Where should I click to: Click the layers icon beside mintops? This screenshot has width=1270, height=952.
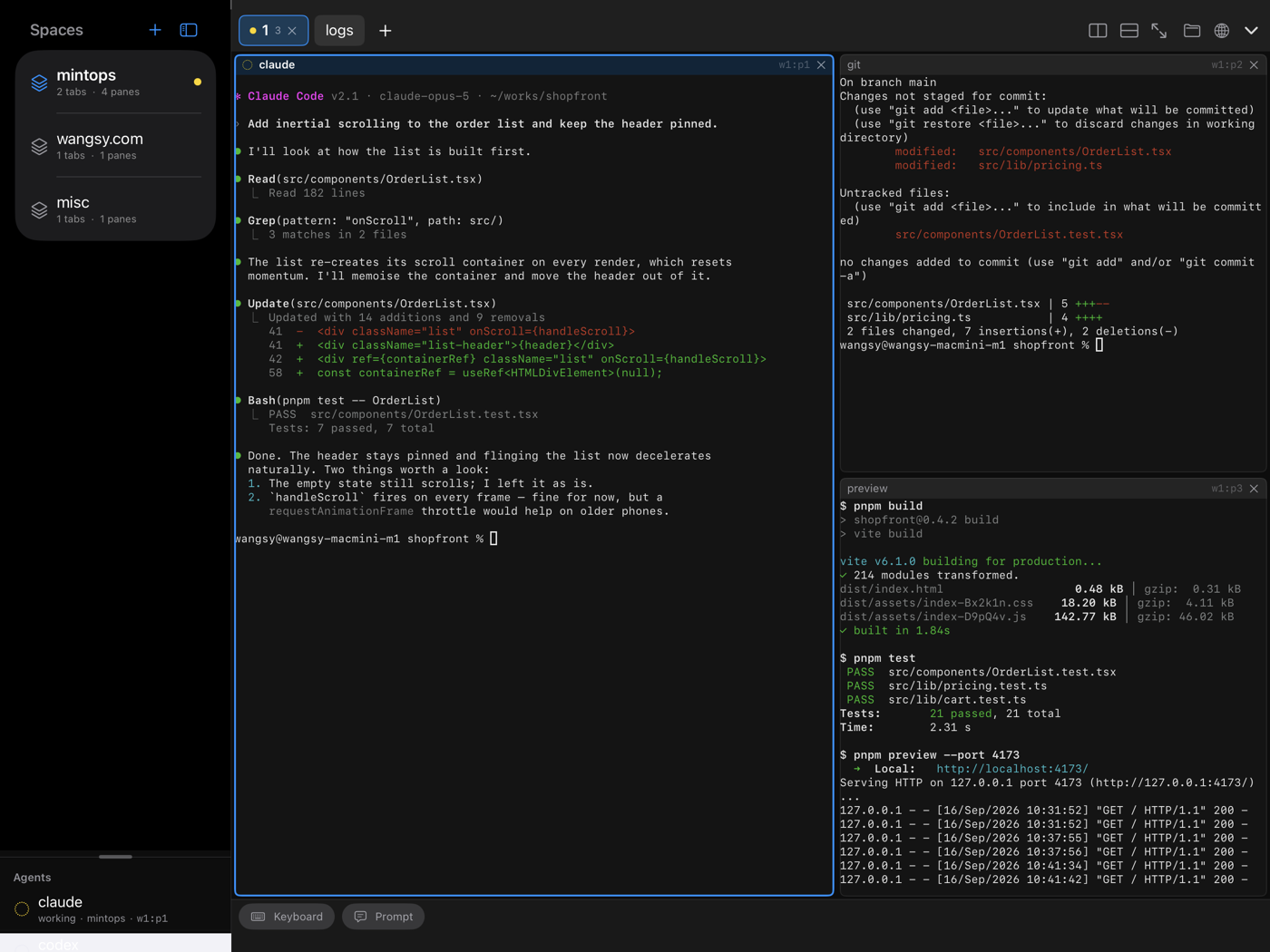coord(39,83)
